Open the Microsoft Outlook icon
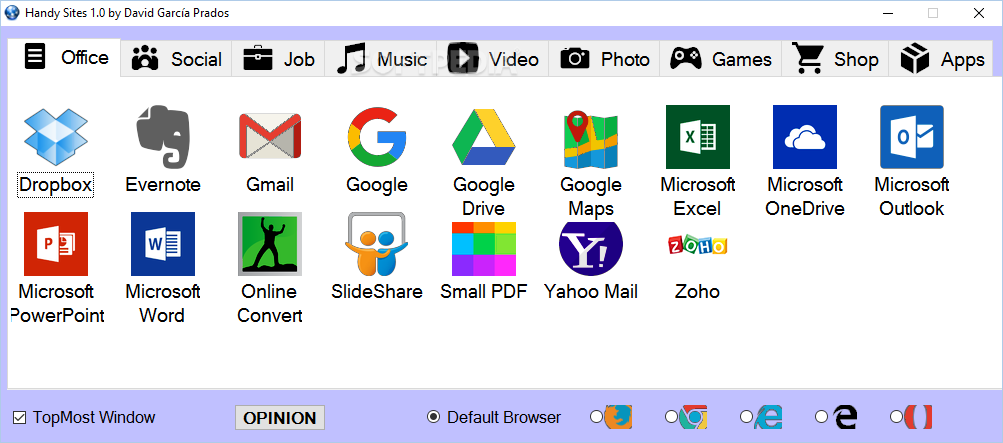This screenshot has width=1003, height=443. coord(912,137)
